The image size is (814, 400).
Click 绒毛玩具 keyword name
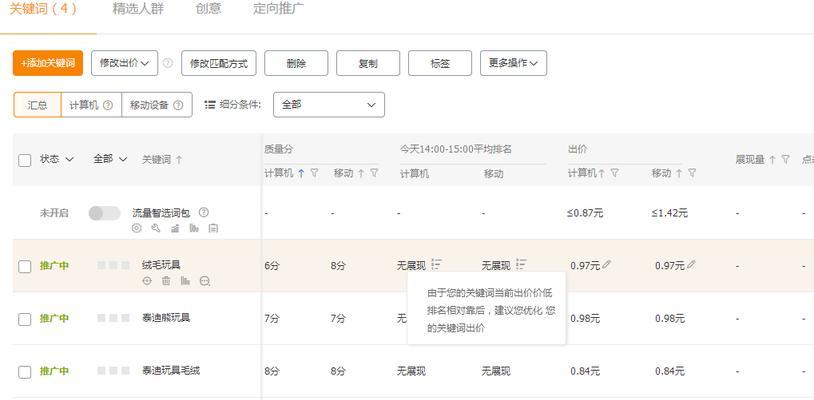(x=161, y=265)
